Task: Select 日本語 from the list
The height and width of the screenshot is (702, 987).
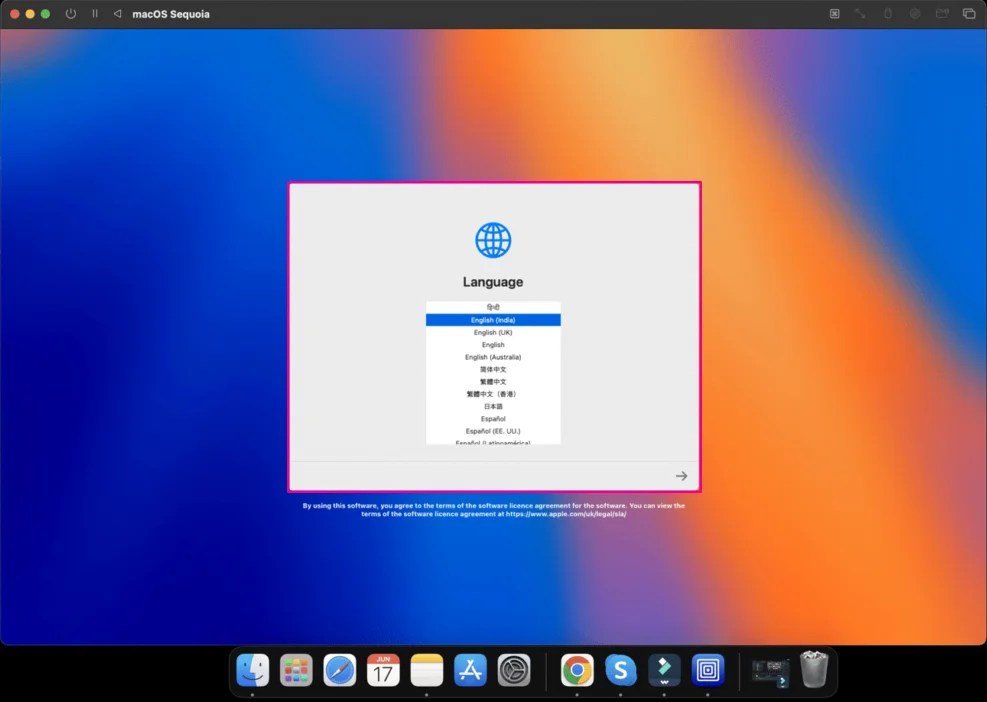Action: 493,406
